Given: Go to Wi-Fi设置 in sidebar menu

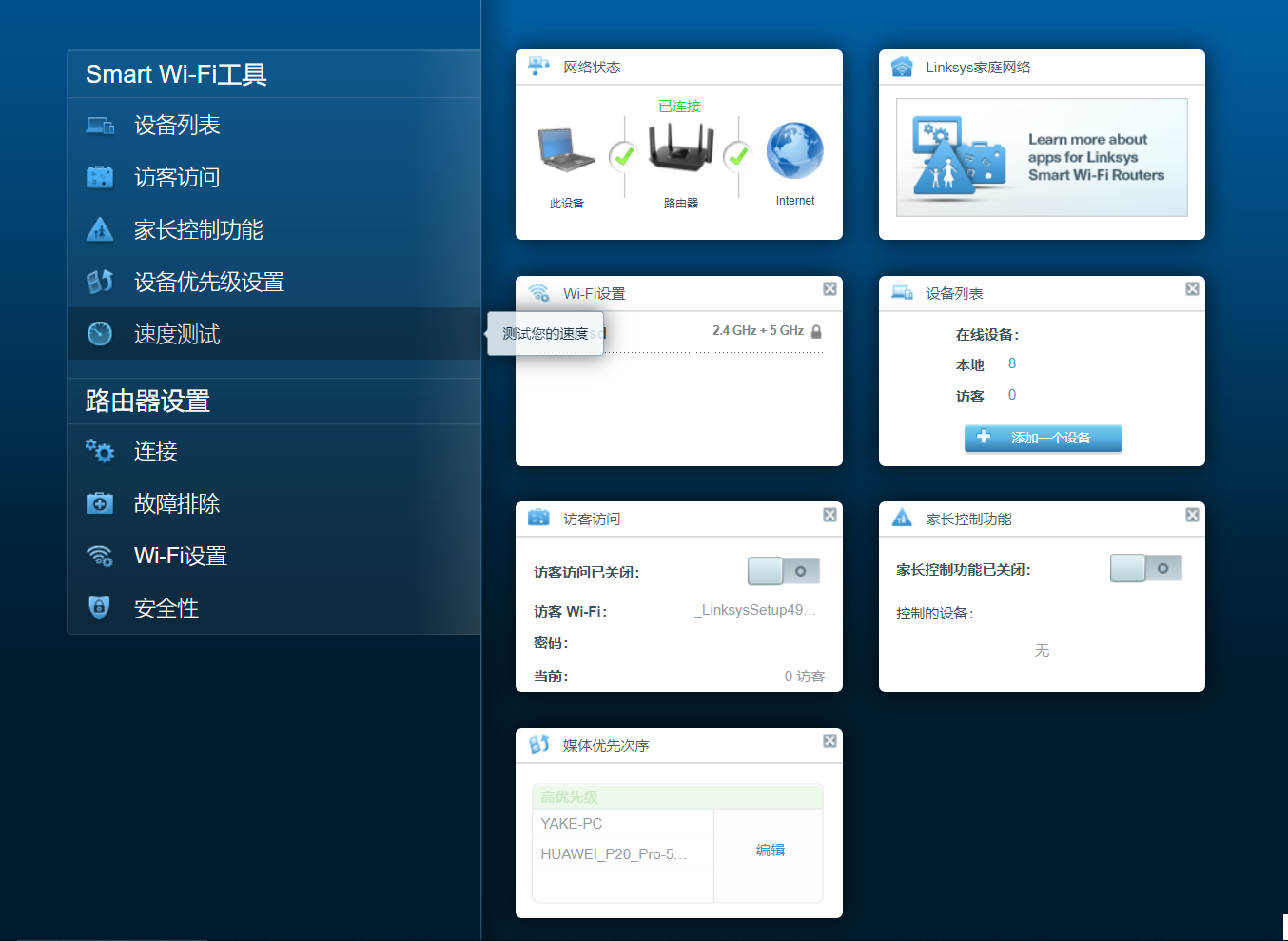Looking at the screenshot, I should 274,556.
